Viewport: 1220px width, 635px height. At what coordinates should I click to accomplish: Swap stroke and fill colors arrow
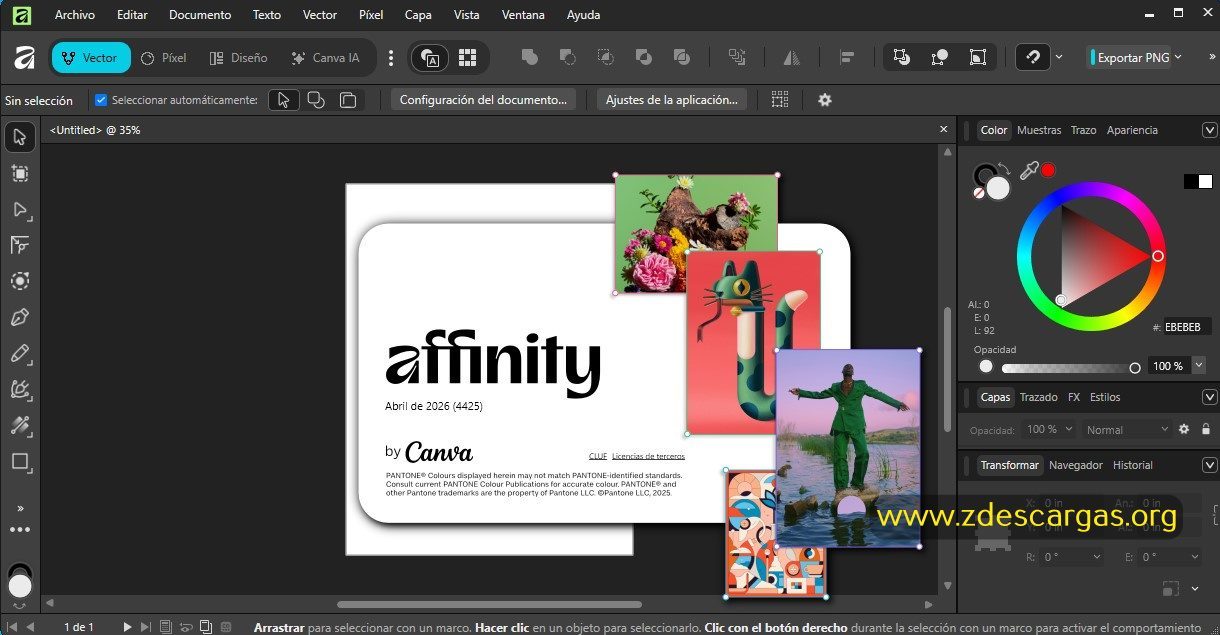coord(1005,169)
